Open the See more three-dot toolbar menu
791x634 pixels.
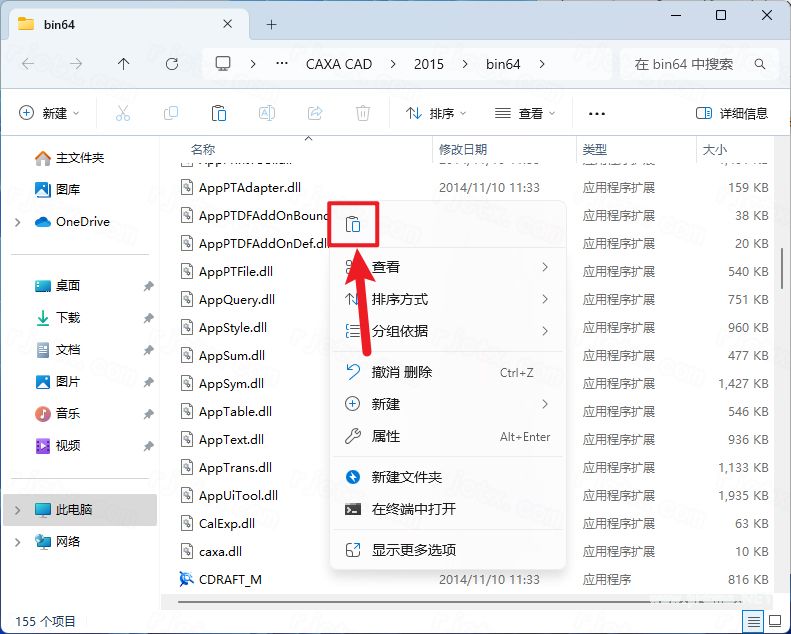[x=597, y=113]
